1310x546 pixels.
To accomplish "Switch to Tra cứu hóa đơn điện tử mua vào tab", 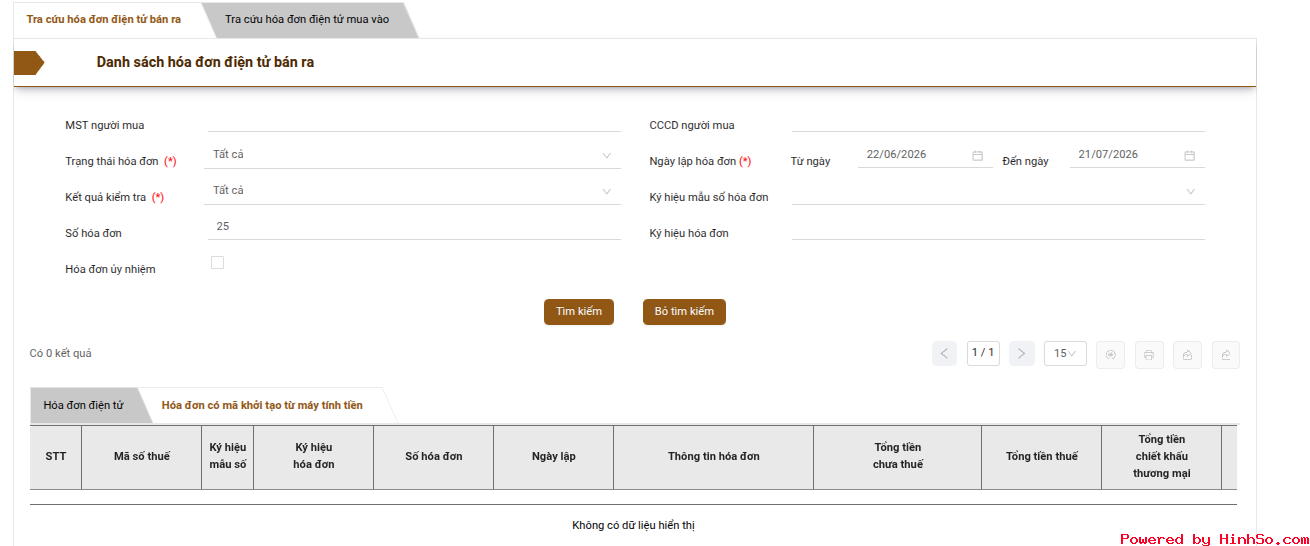I will coord(307,19).
